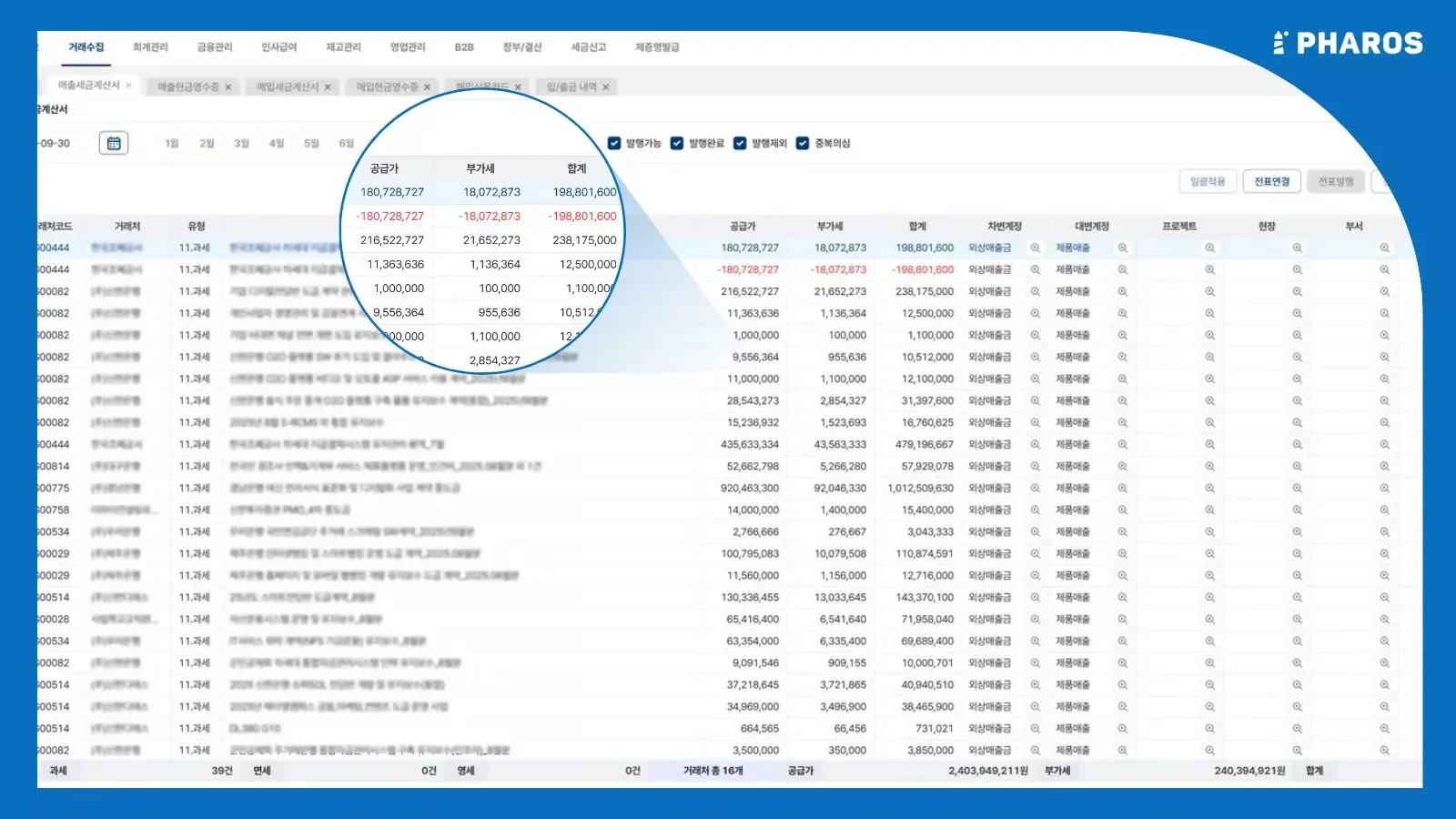Open 현장 search icon in 238,175,000 row
The height and width of the screenshot is (819, 1456).
pos(1297,291)
